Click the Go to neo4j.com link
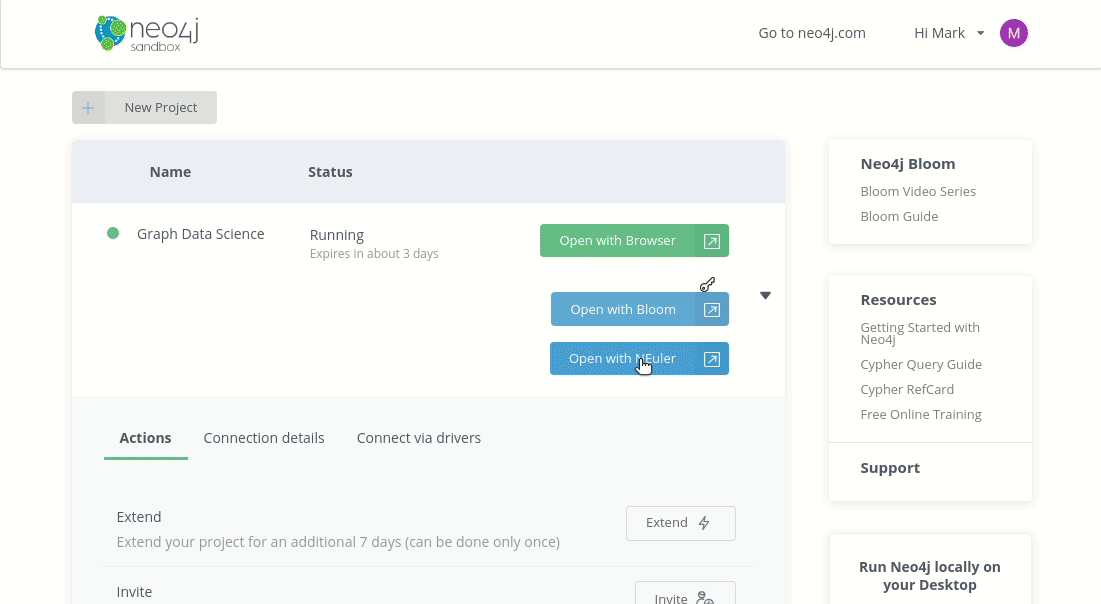Screen dimensions: 1101x604 click(x=811, y=32)
